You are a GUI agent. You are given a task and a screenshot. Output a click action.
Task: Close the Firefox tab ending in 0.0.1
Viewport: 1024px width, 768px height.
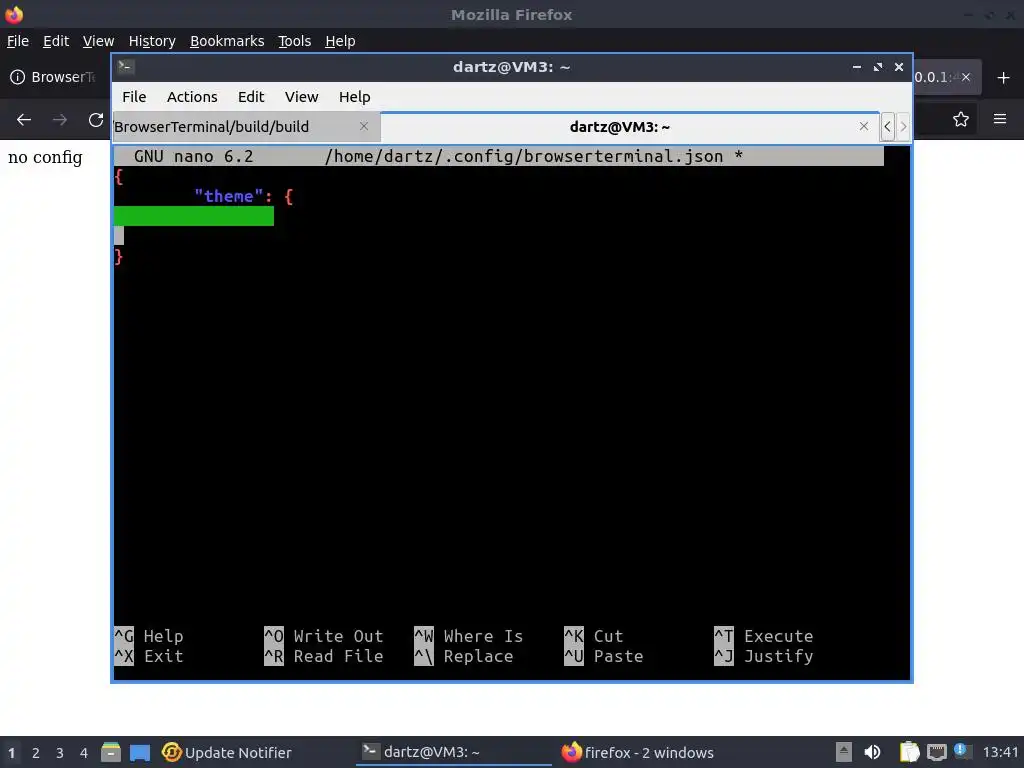coord(966,77)
